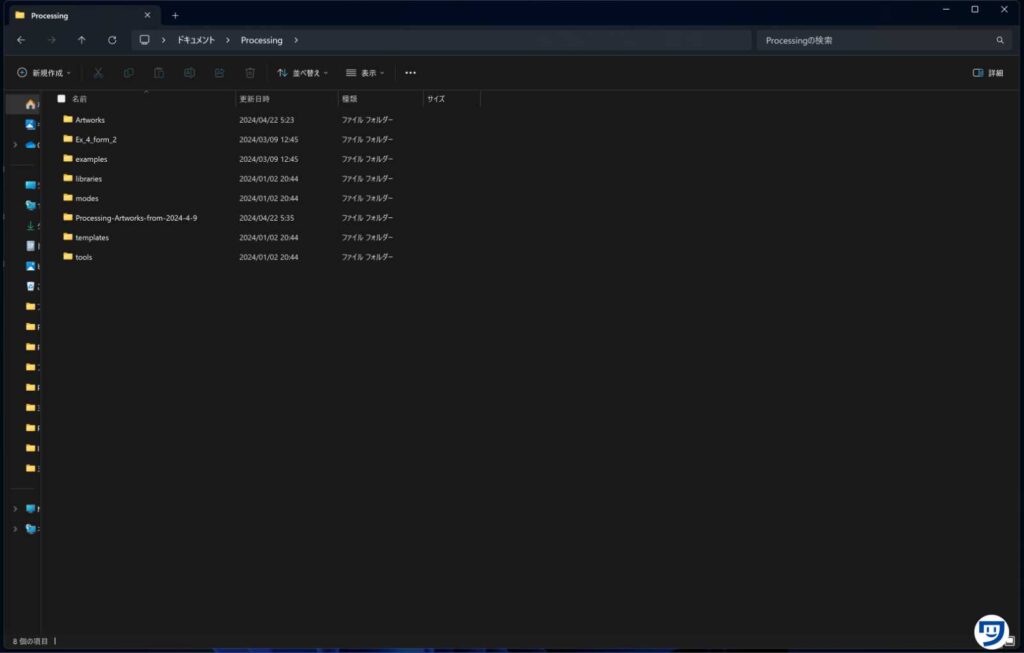1024x653 pixels.
Task: Go up one folder level
Action: pos(82,40)
